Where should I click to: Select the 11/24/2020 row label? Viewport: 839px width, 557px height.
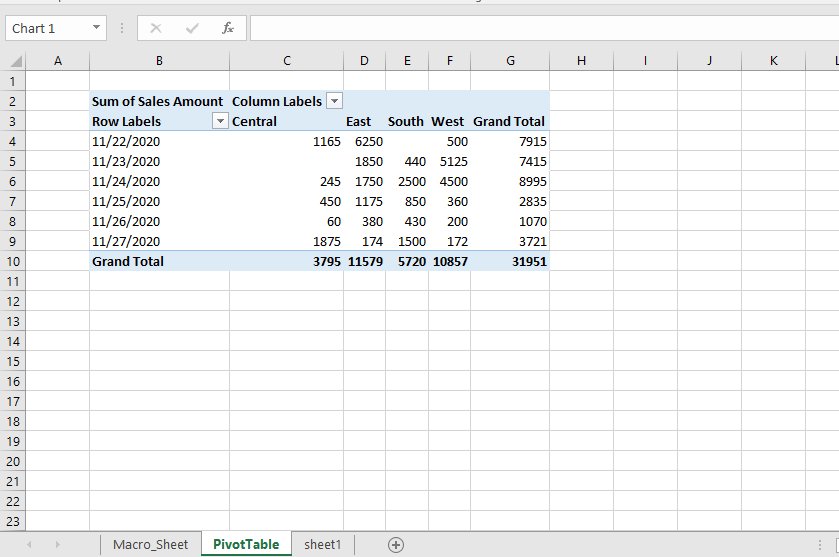coord(159,181)
